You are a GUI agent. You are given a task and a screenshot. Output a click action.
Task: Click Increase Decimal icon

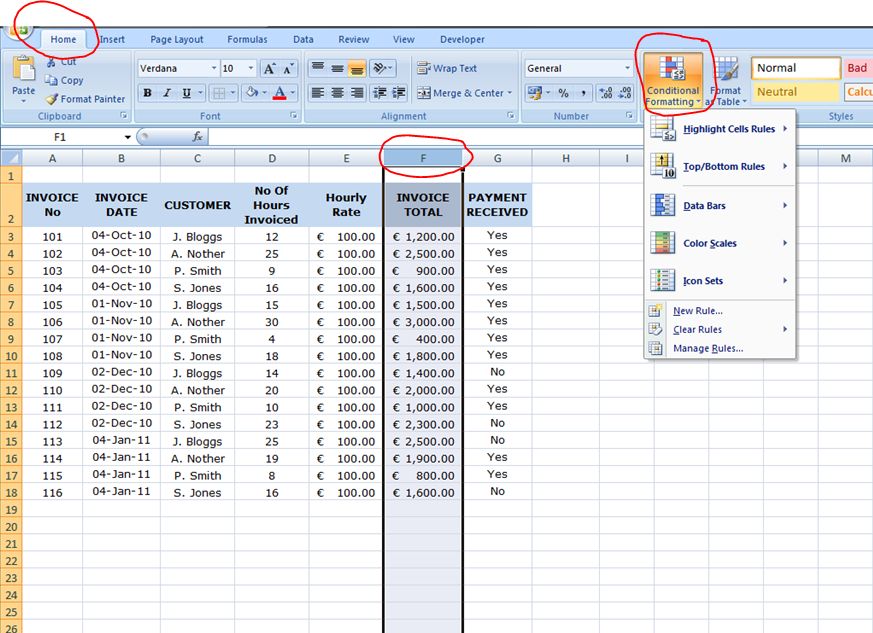606,93
